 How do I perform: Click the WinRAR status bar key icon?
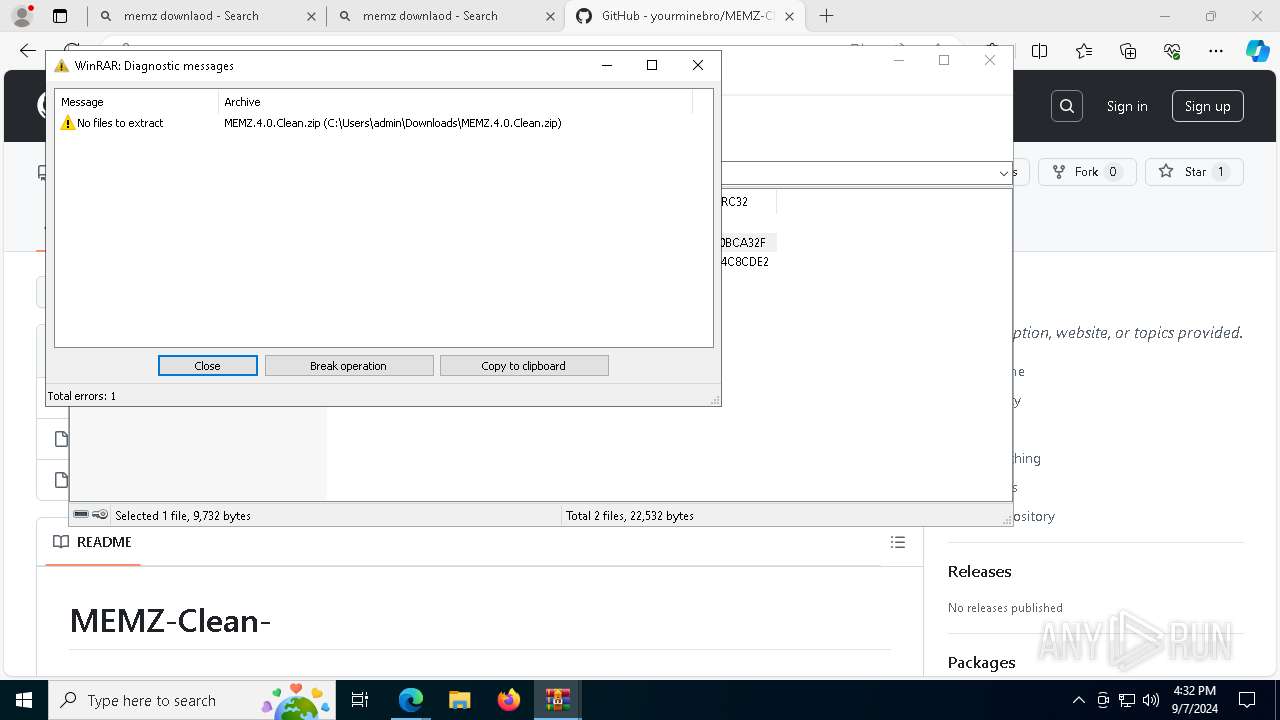pos(100,515)
